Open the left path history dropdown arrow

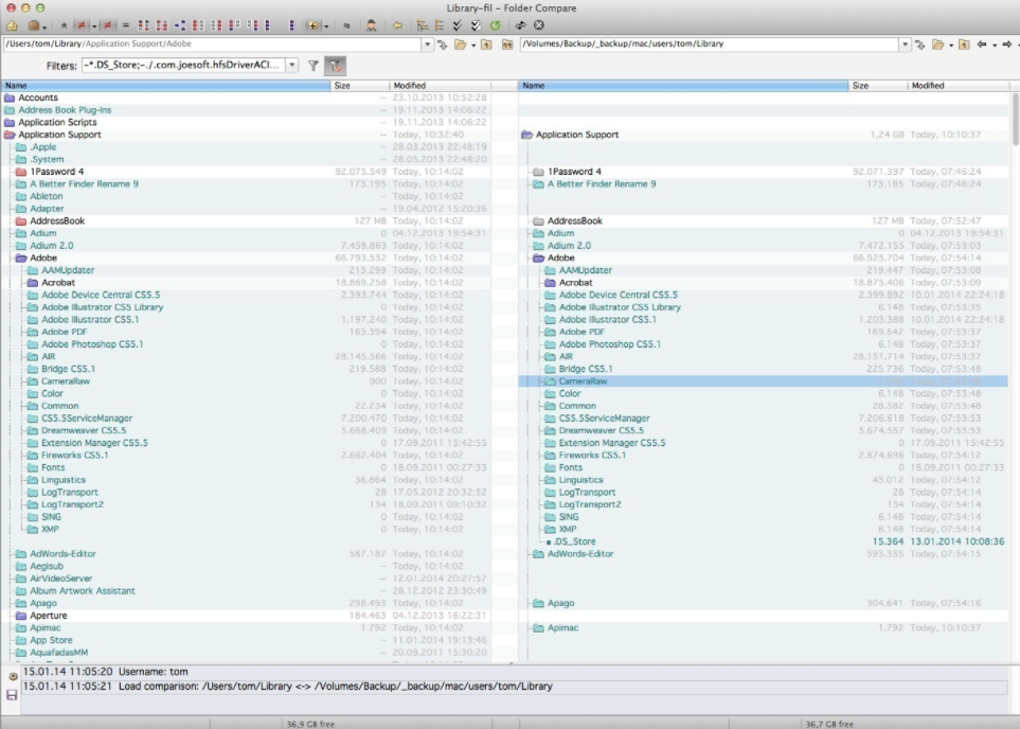427,44
